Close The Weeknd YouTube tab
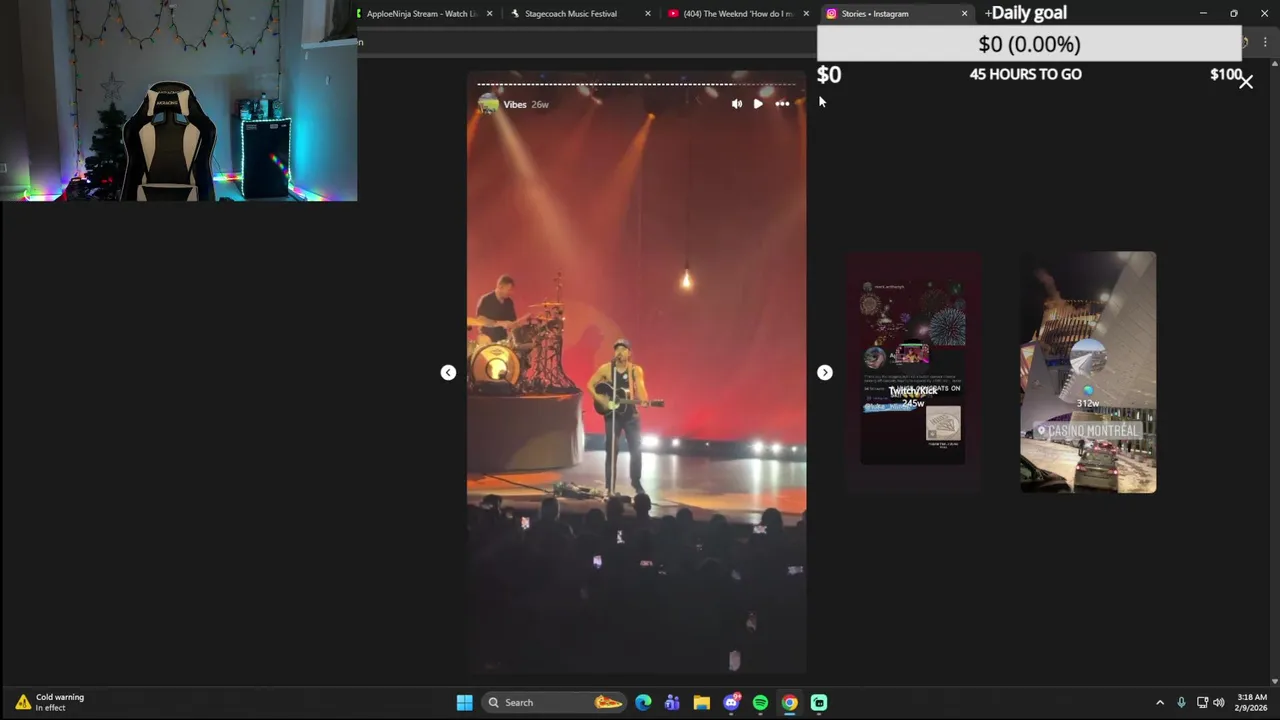This screenshot has width=1280, height=720. point(806,14)
